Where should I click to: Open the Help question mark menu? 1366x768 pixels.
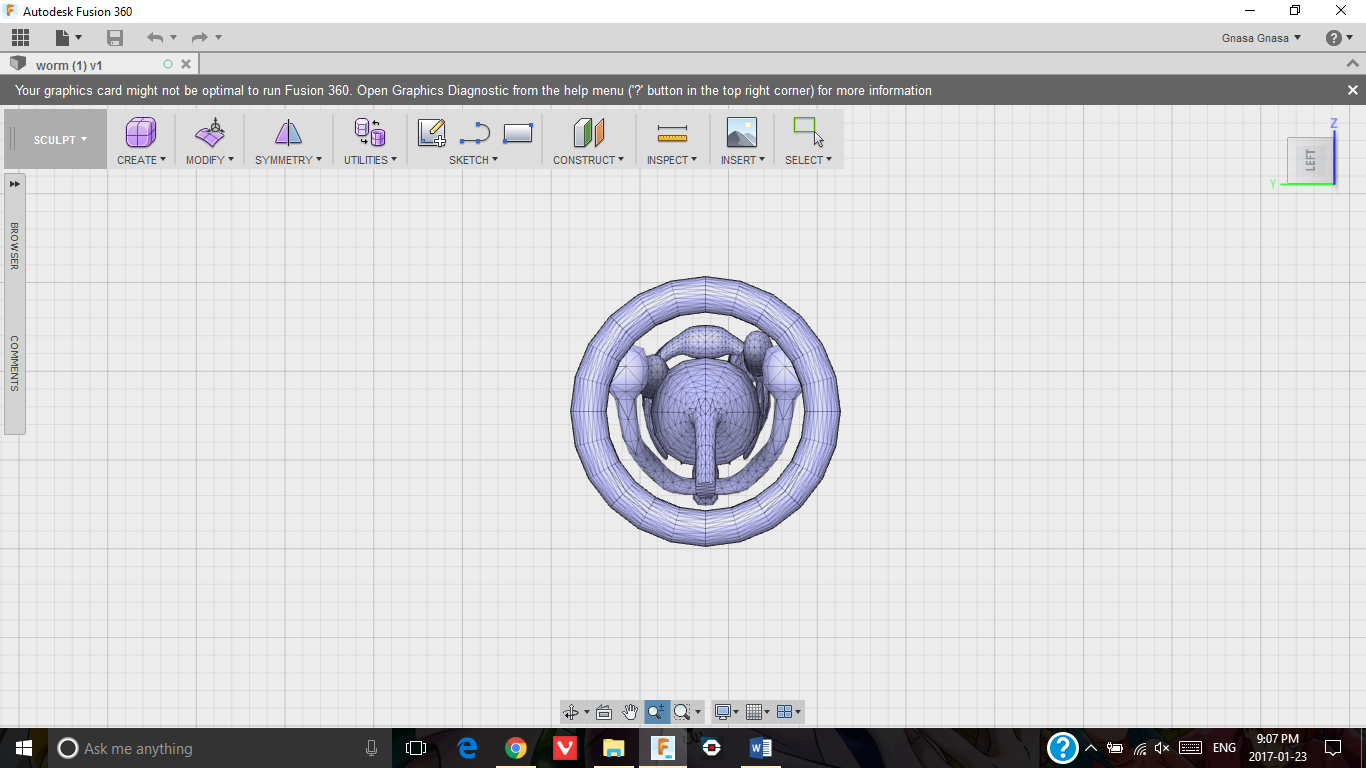pyautogui.click(x=1338, y=38)
